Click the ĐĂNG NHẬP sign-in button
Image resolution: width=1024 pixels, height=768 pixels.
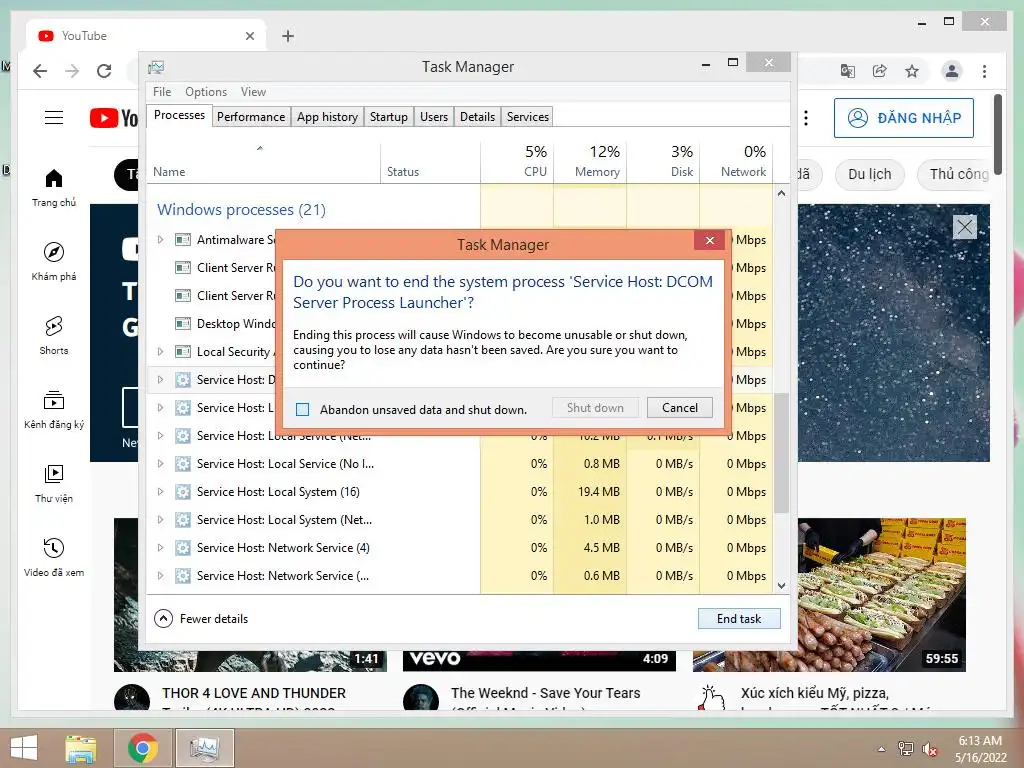coord(903,118)
